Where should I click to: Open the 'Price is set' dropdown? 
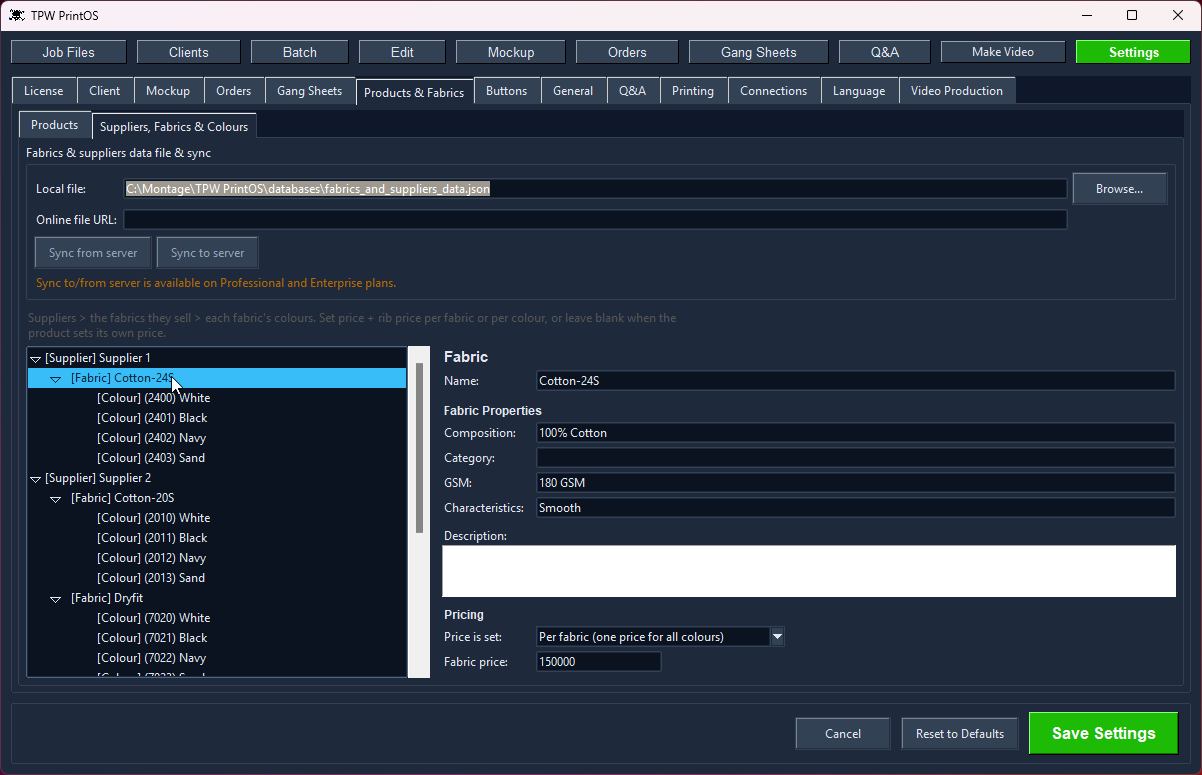coord(777,637)
